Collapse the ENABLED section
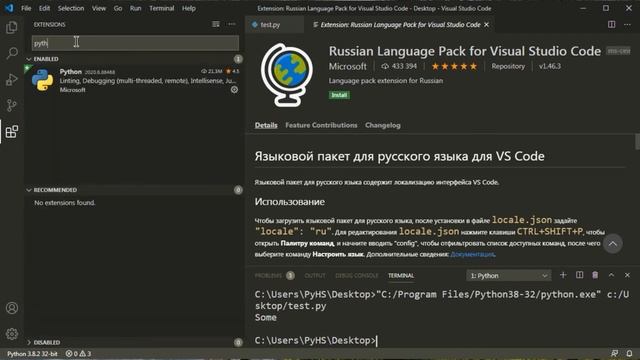Image resolution: width=640 pixels, height=360 pixels. (29, 59)
